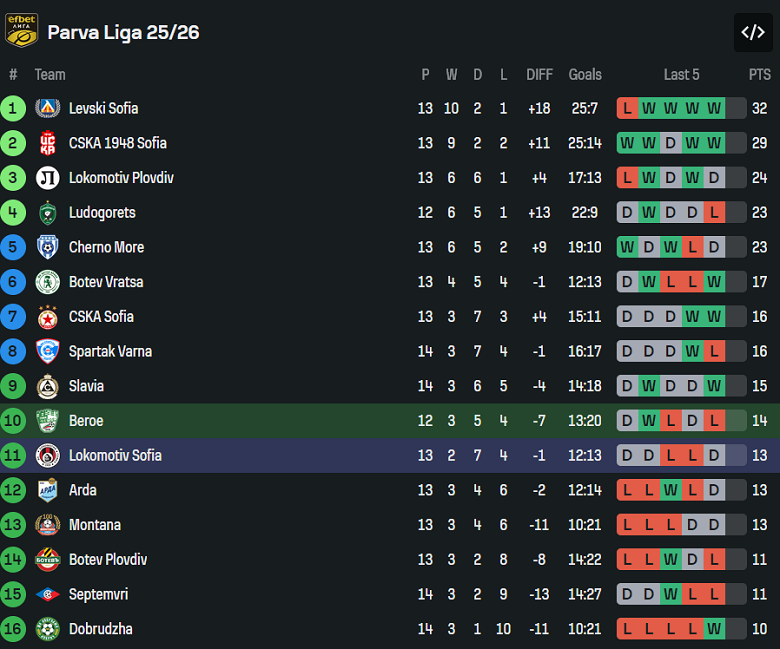
Task: Click the Spartak Varna team crest
Action: point(47,351)
